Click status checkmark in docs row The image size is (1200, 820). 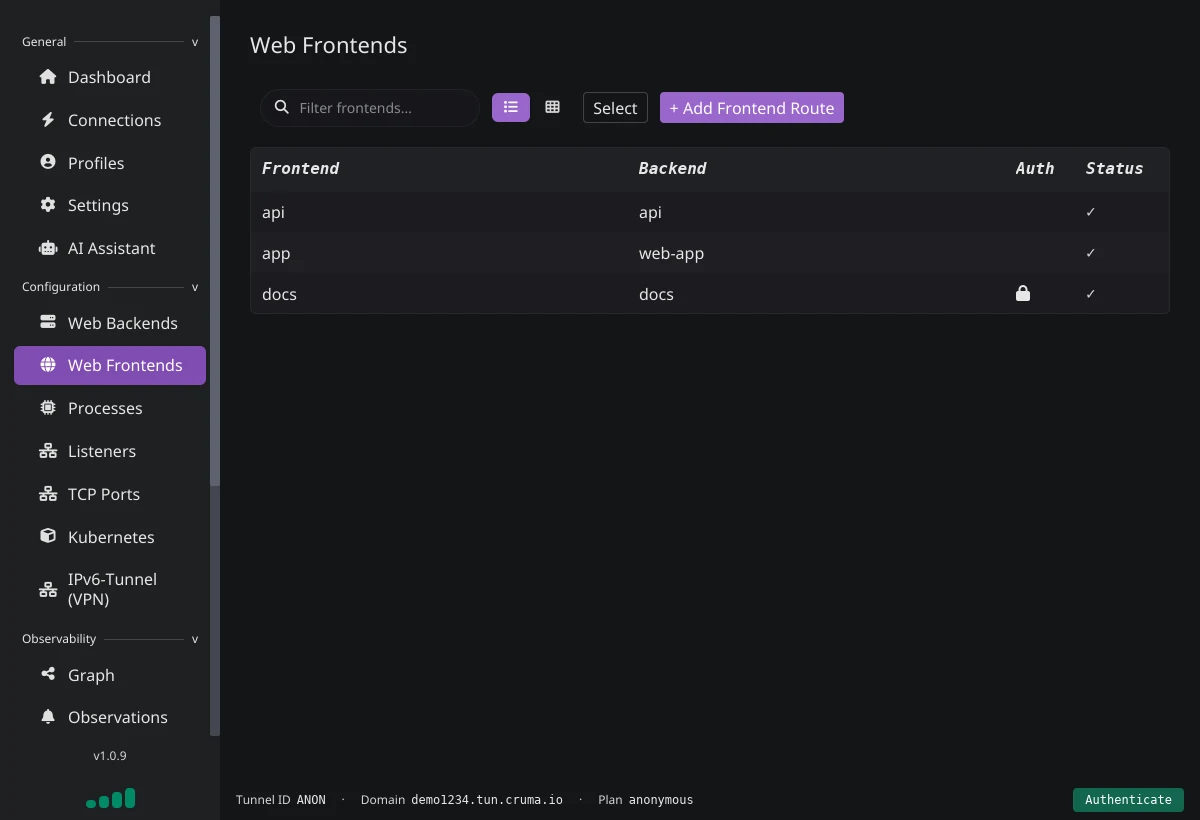click(1091, 294)
